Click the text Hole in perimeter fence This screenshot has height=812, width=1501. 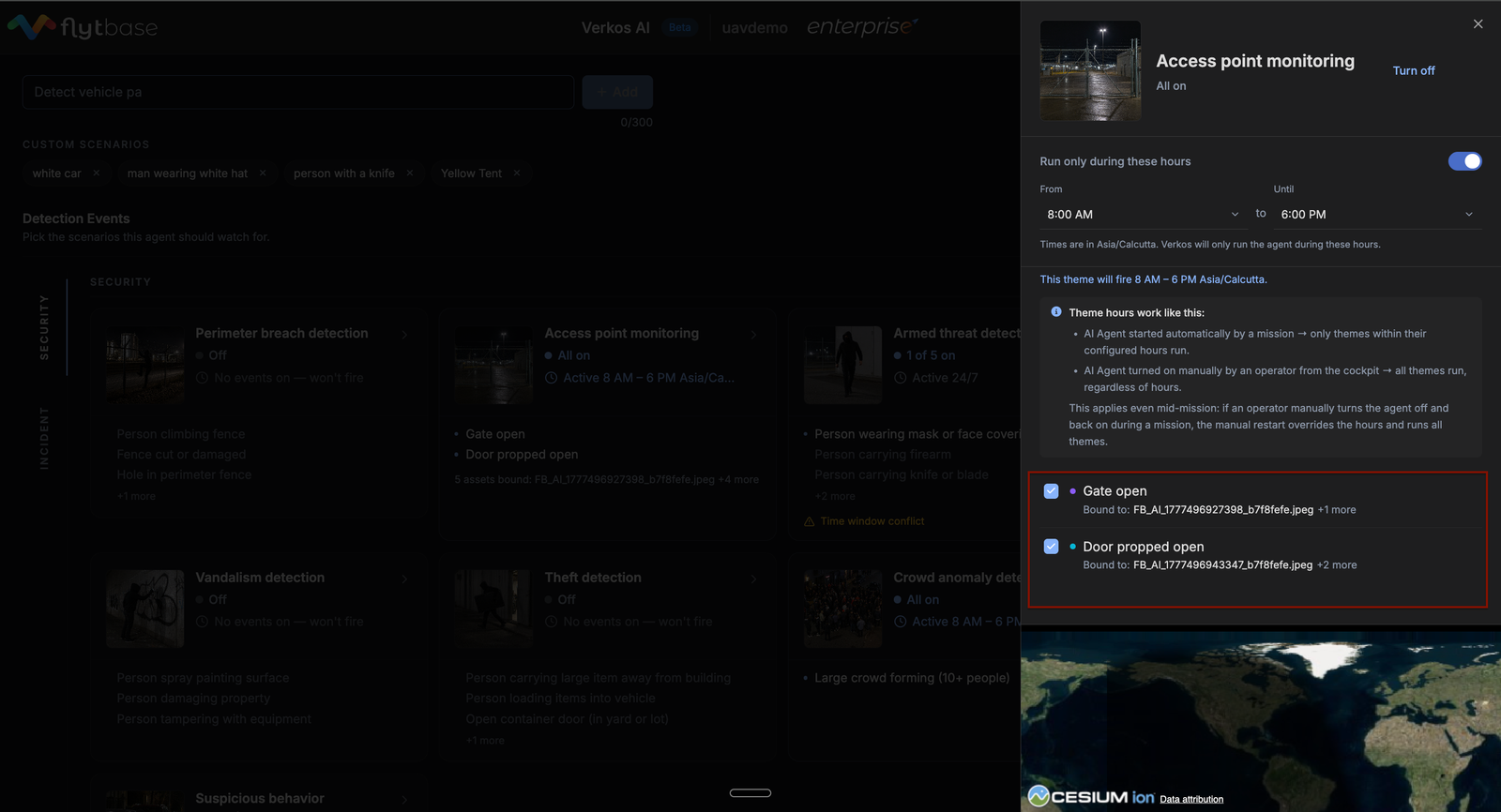pos(184,475)
